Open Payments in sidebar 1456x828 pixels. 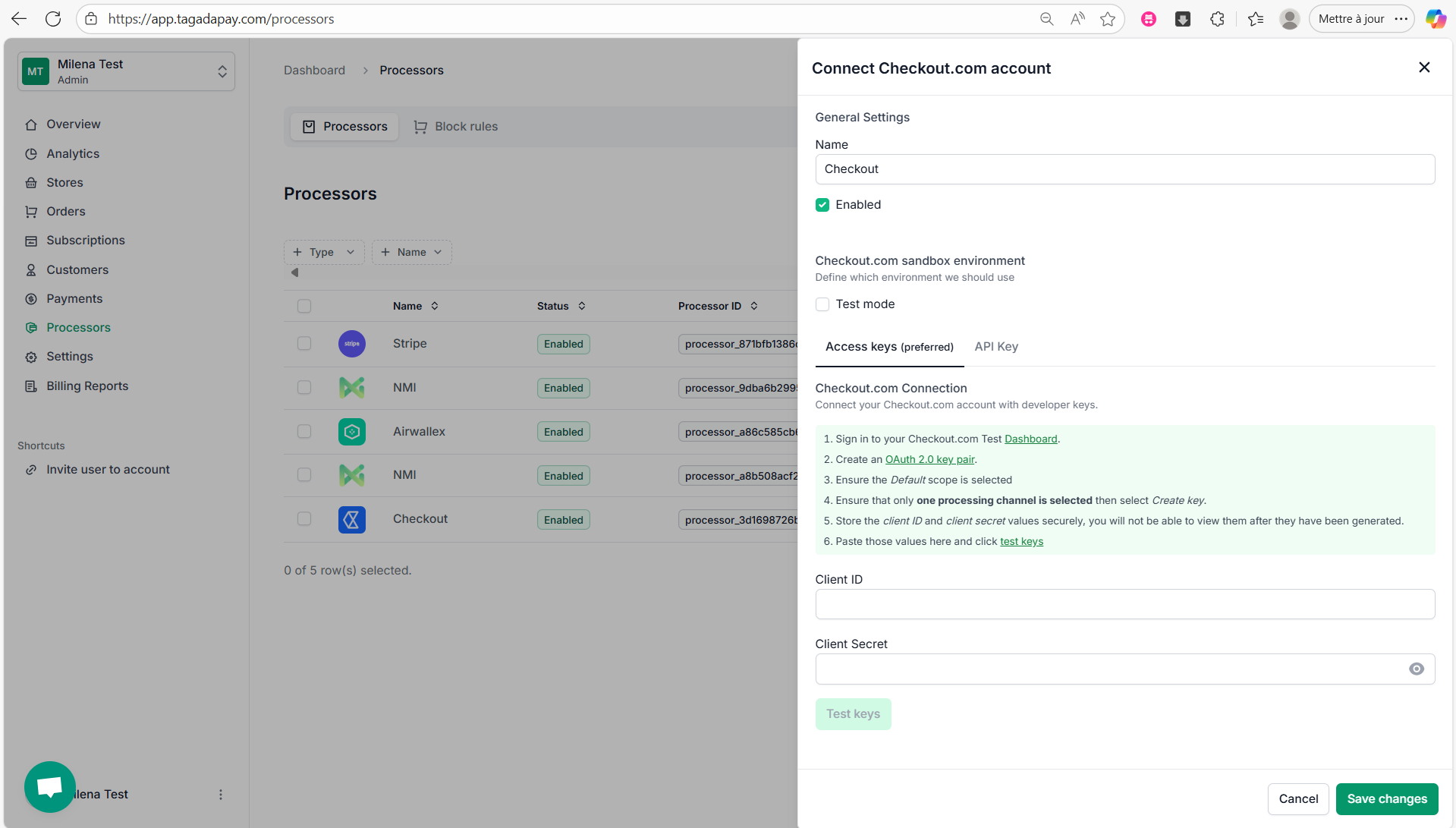pos(74,299)
